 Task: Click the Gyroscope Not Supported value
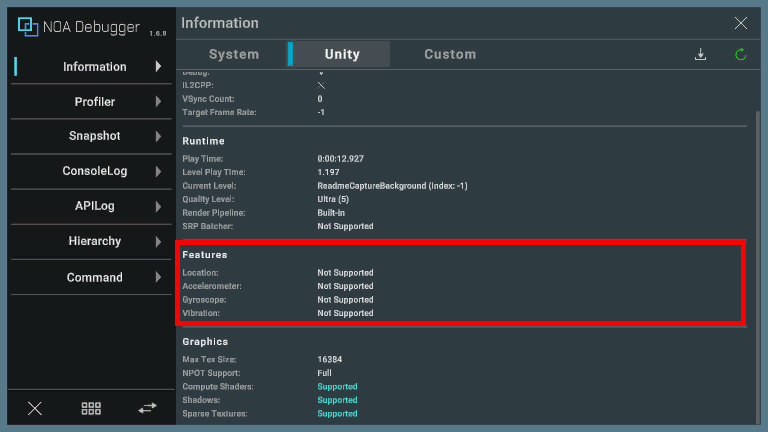coord(345,300)
